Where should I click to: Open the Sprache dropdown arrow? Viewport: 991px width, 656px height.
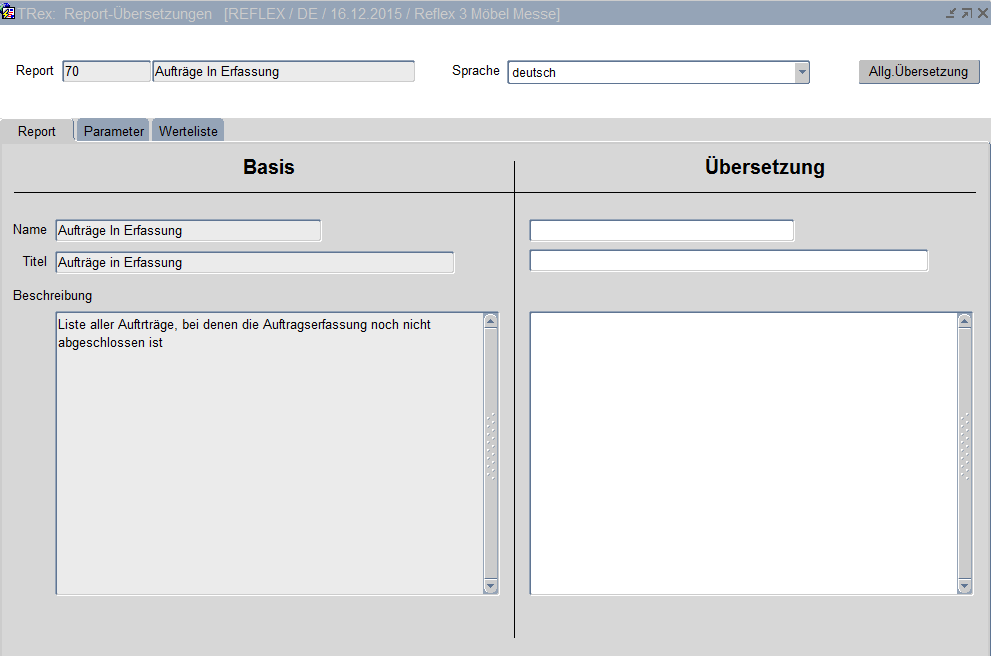(x=801, y=72)
